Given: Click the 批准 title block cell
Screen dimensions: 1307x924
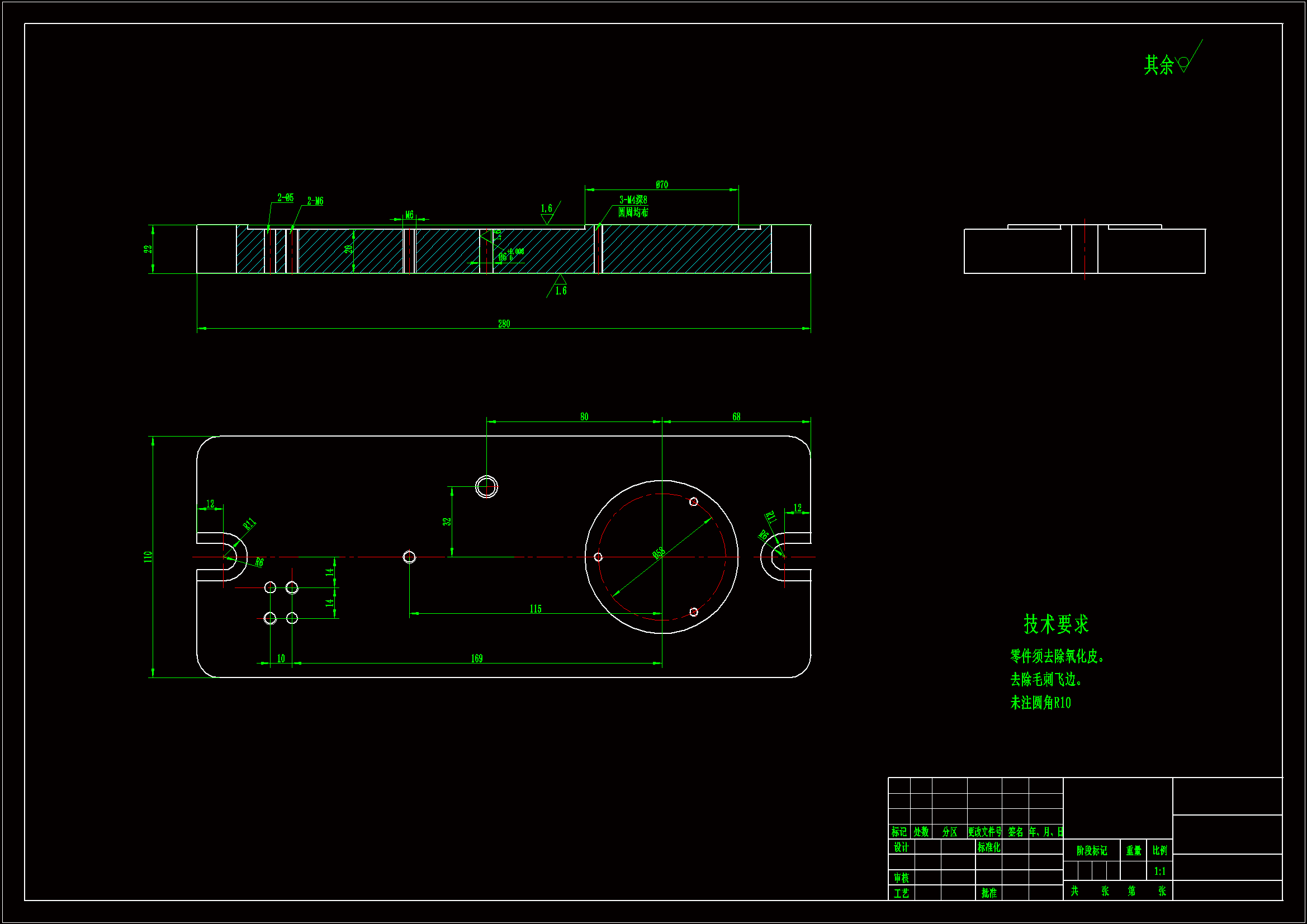Looking at the screenshot, I should coord(989,893).
